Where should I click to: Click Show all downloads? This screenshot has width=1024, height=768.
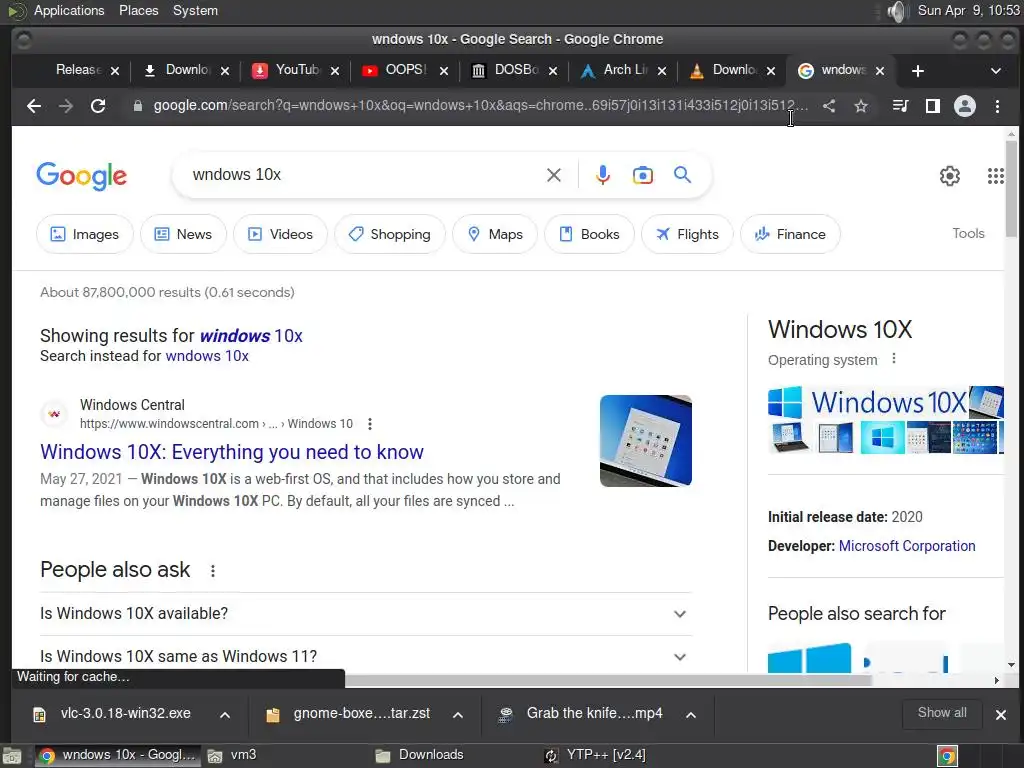(942, 713)
